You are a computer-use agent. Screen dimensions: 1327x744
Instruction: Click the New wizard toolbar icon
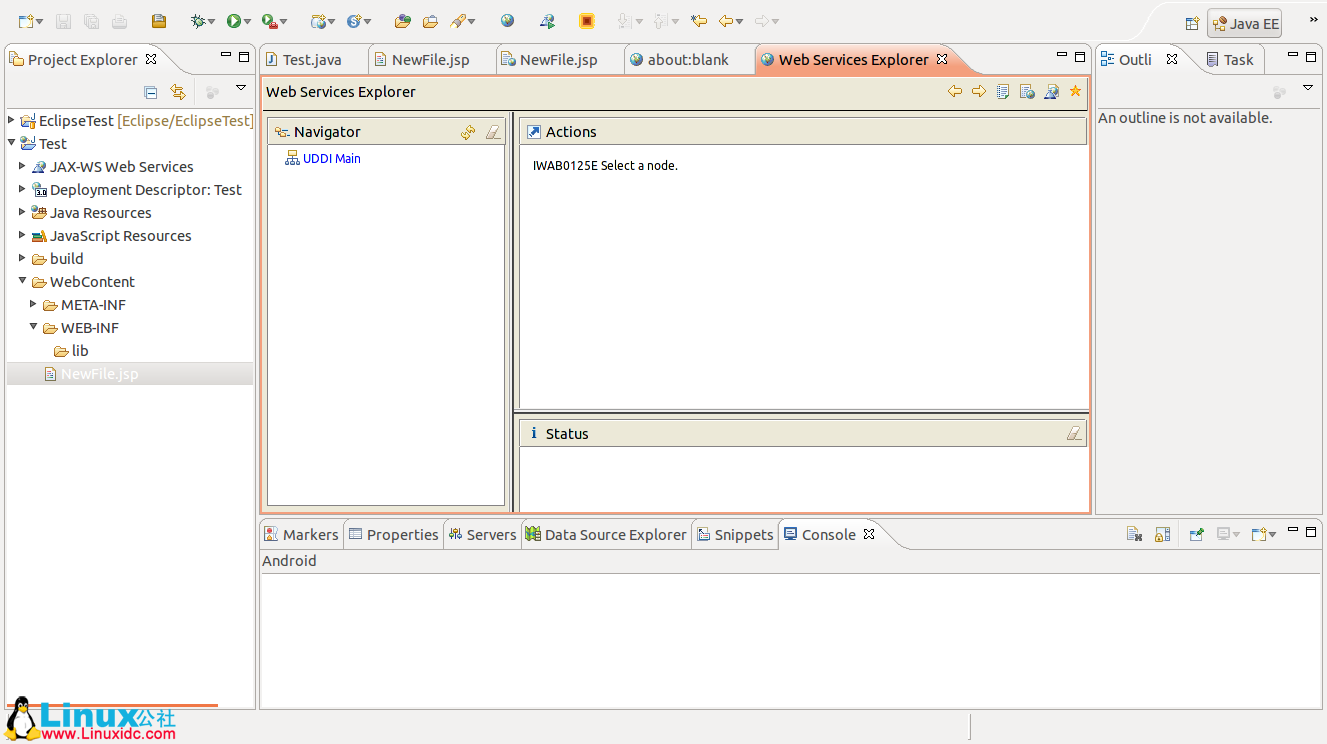point(26,21)
